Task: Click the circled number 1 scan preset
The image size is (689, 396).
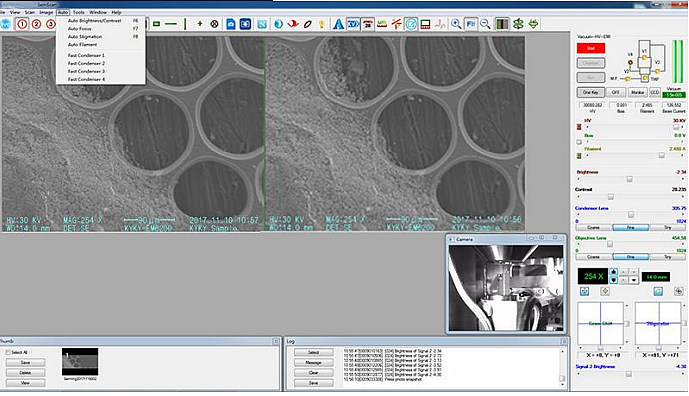Action: pos(22,24)
